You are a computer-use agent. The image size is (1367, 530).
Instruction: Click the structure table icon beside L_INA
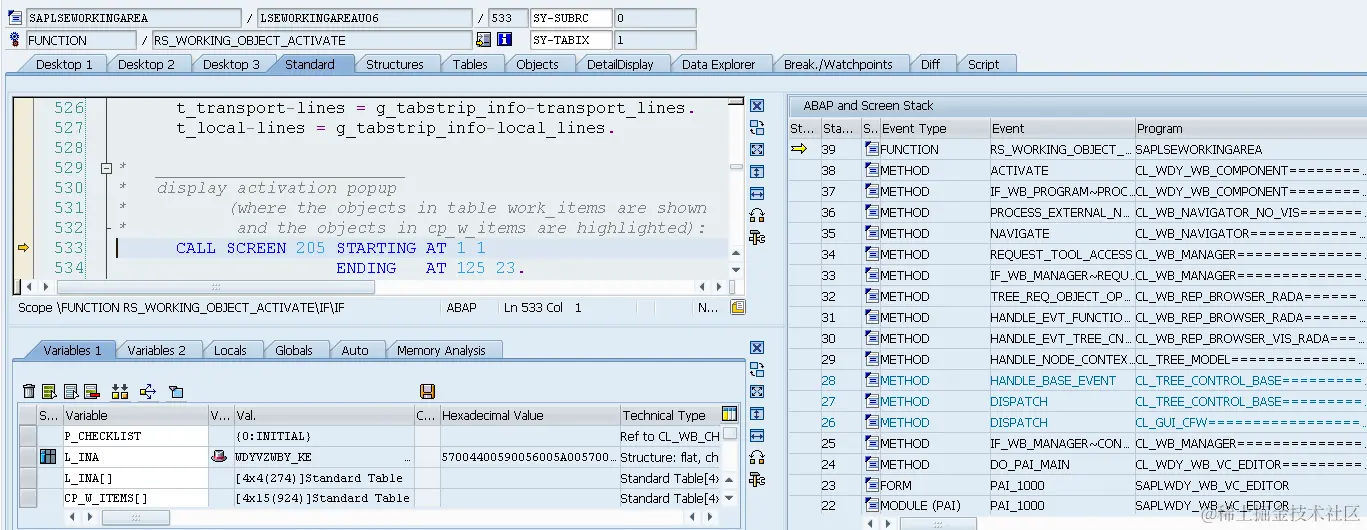point(47,457)
